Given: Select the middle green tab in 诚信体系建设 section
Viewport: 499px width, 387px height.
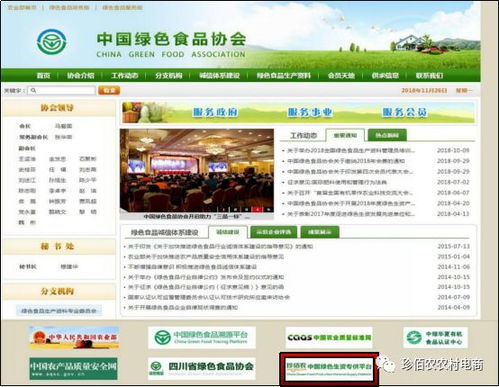Looking at the screenshot, I should point(274,232).
